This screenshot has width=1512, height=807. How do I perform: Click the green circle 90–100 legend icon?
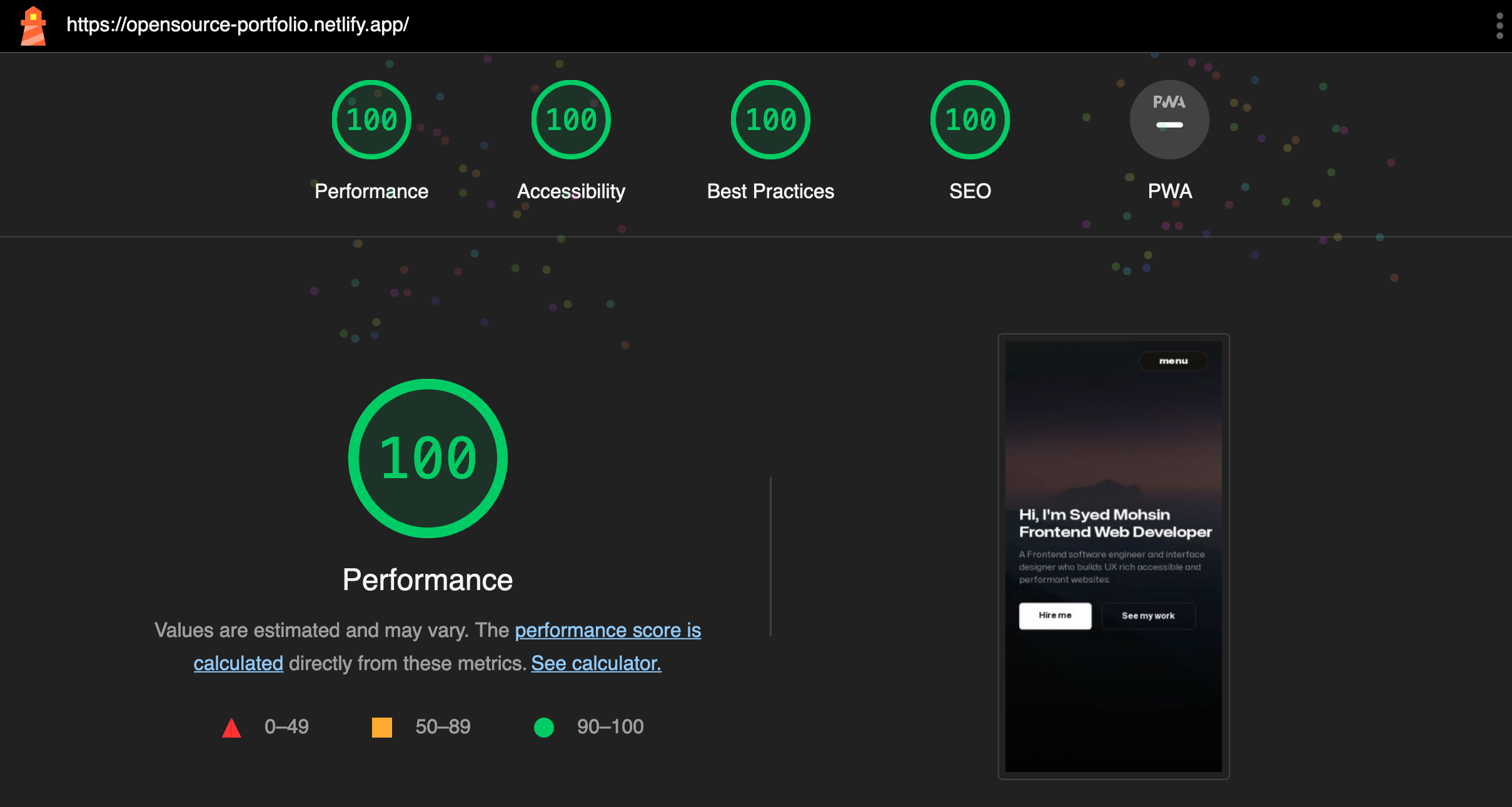(544, 728)
